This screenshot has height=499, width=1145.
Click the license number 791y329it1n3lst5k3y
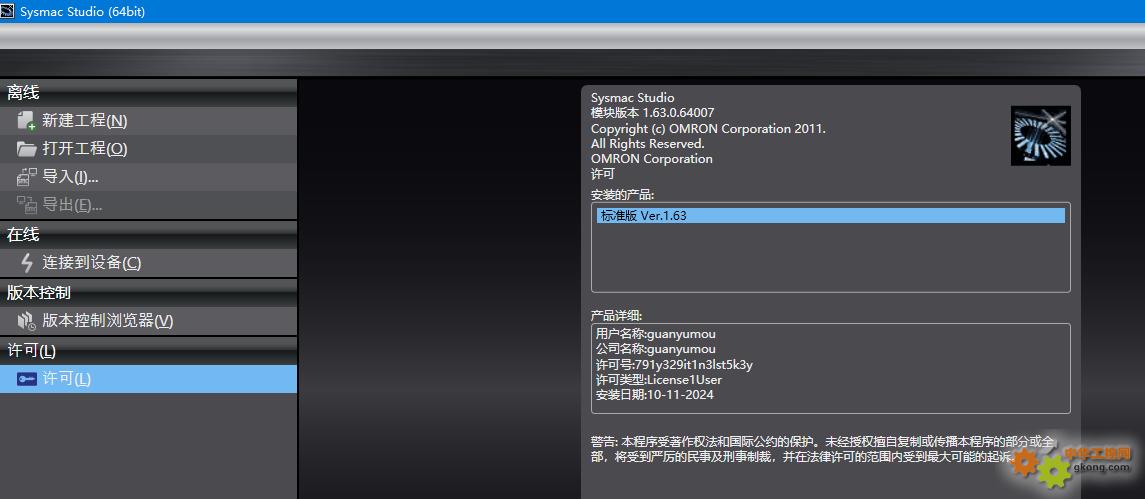pyautogui.click(x=694, y=365)
